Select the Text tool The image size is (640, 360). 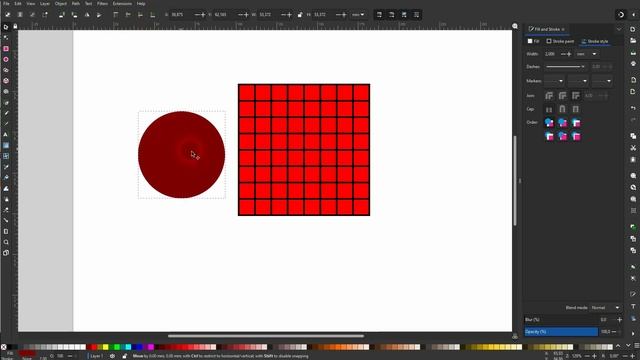6,134
